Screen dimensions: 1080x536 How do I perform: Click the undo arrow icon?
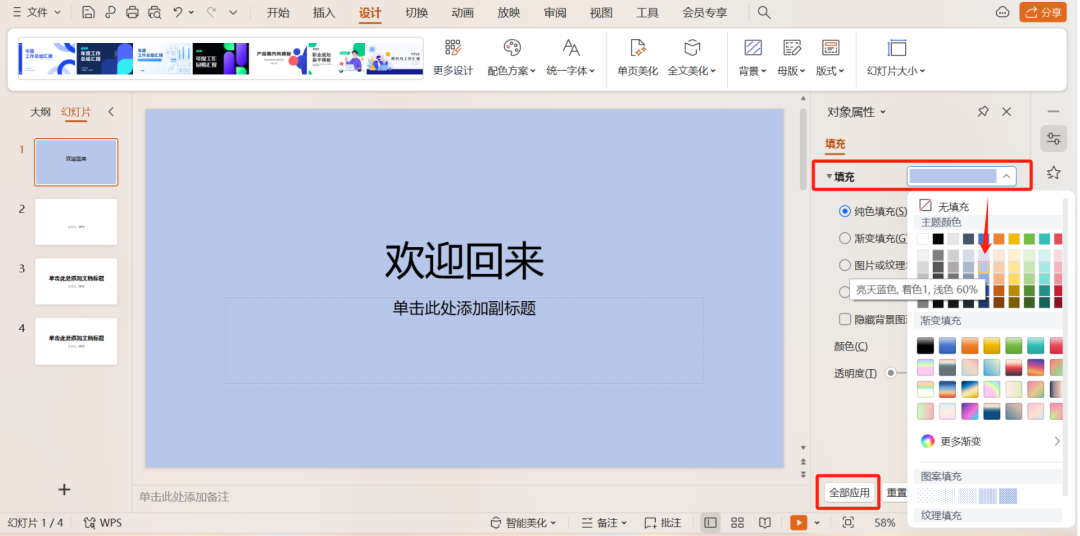(x=178, y=12)
